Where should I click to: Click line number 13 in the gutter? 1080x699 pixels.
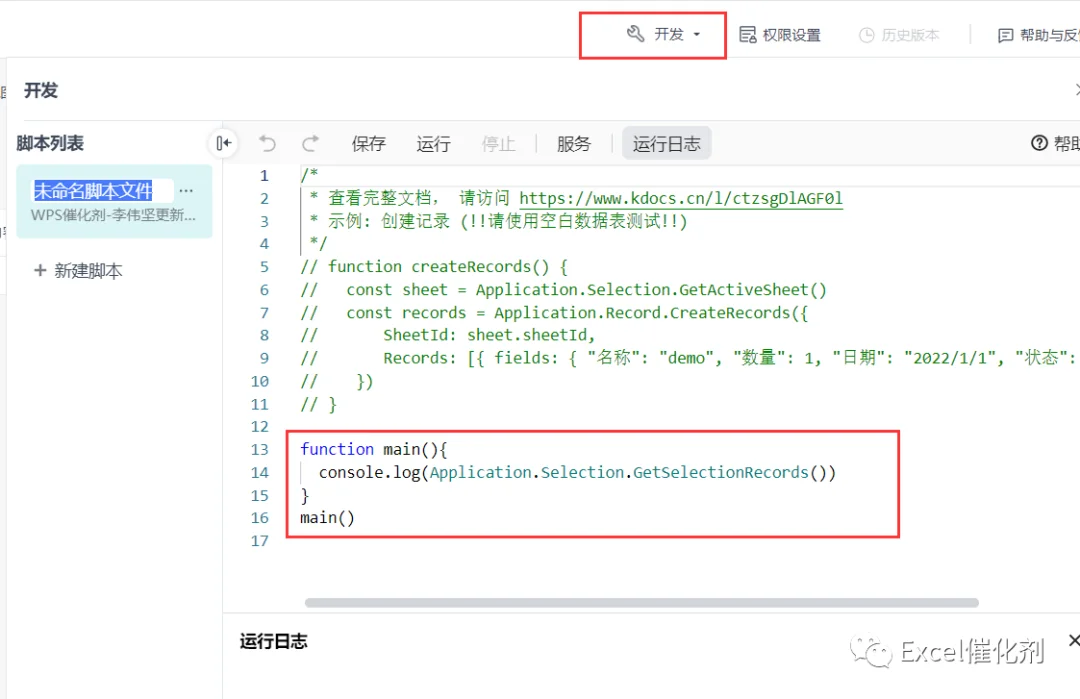[260, 450]
